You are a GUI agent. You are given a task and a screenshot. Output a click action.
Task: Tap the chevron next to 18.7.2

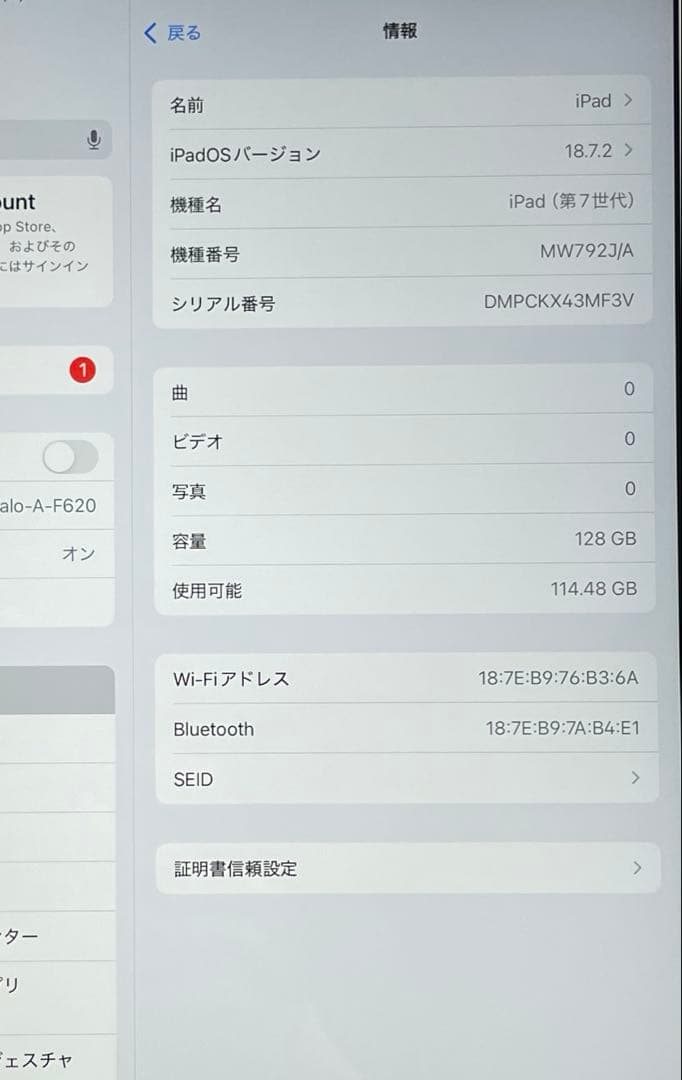[628, 150]
